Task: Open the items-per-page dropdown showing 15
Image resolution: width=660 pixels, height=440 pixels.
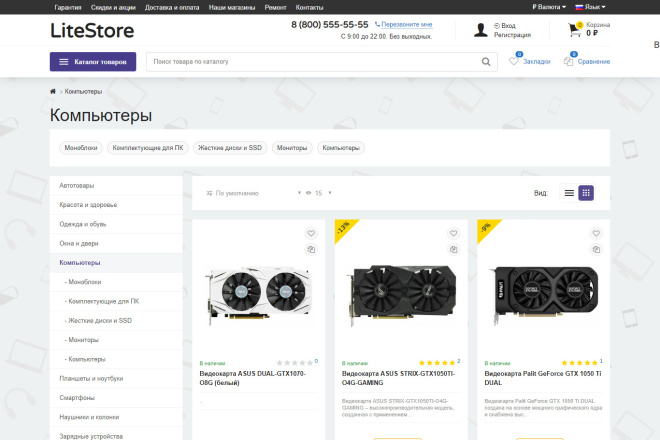Action: tap(319, 193)
